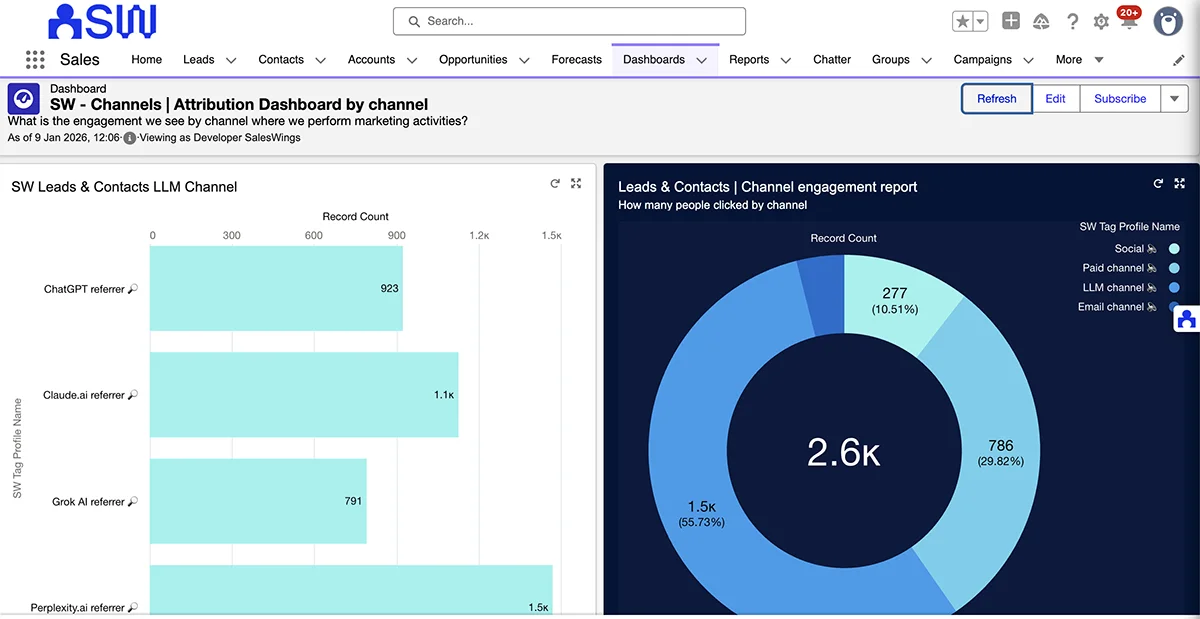Open the Leads tab

point(198,60)
